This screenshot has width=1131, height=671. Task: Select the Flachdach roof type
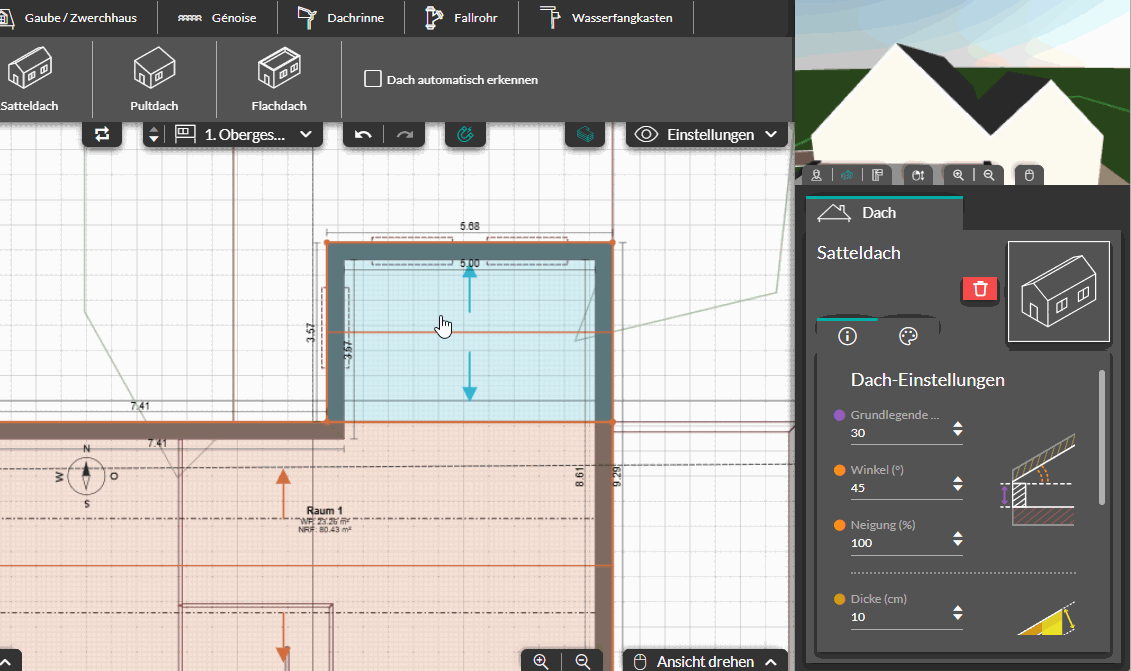pyautogui.click(x=279, y=79)
